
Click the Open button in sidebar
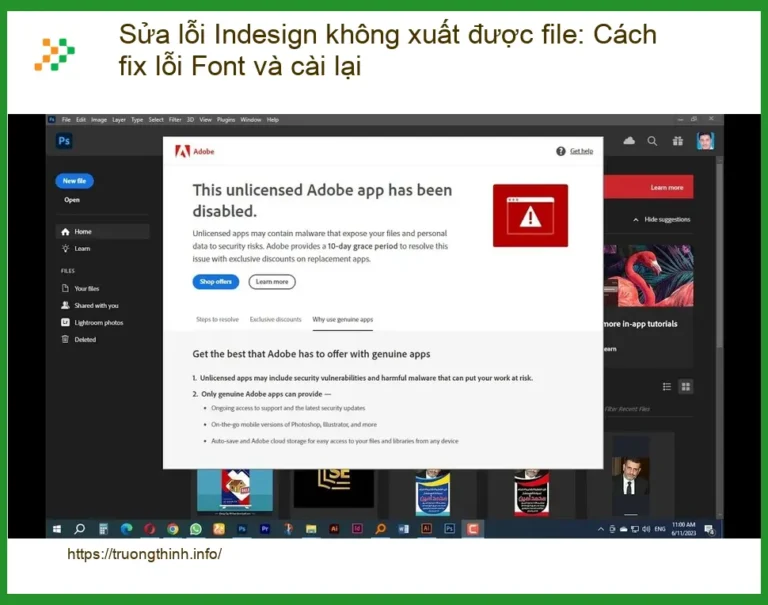point(72,200)
